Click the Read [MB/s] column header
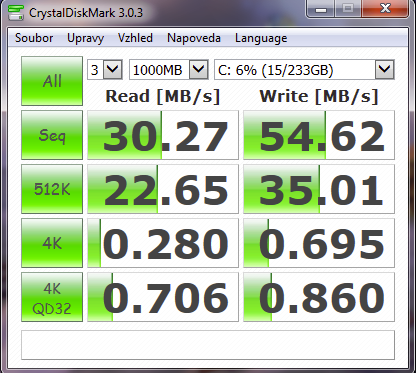416x373 pixels. [x=163, y=96]
